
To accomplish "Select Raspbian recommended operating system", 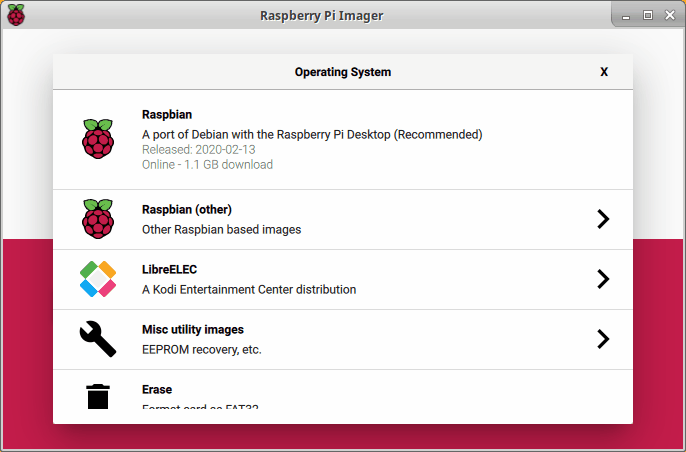I will pos(312,134).
